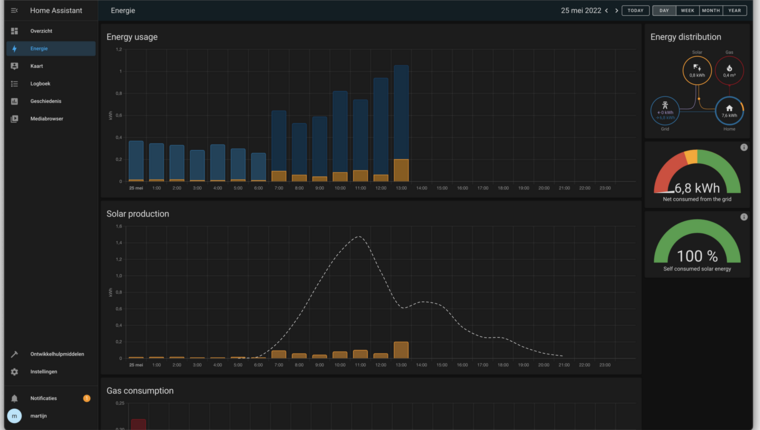
Task: Open Instellingen gear icon
Action: pos(14,372)
